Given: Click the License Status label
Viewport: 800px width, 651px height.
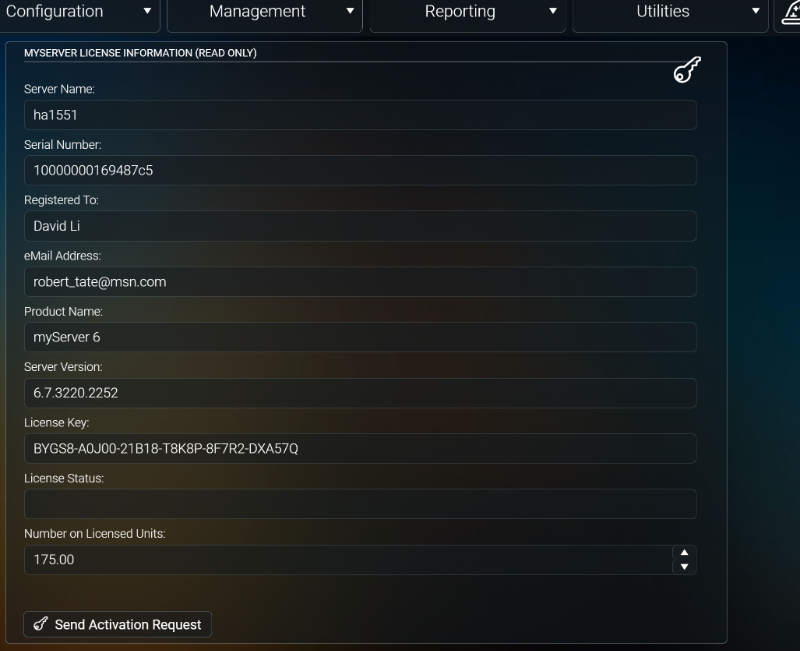Looking at the screenshot, I should [64, 479].
